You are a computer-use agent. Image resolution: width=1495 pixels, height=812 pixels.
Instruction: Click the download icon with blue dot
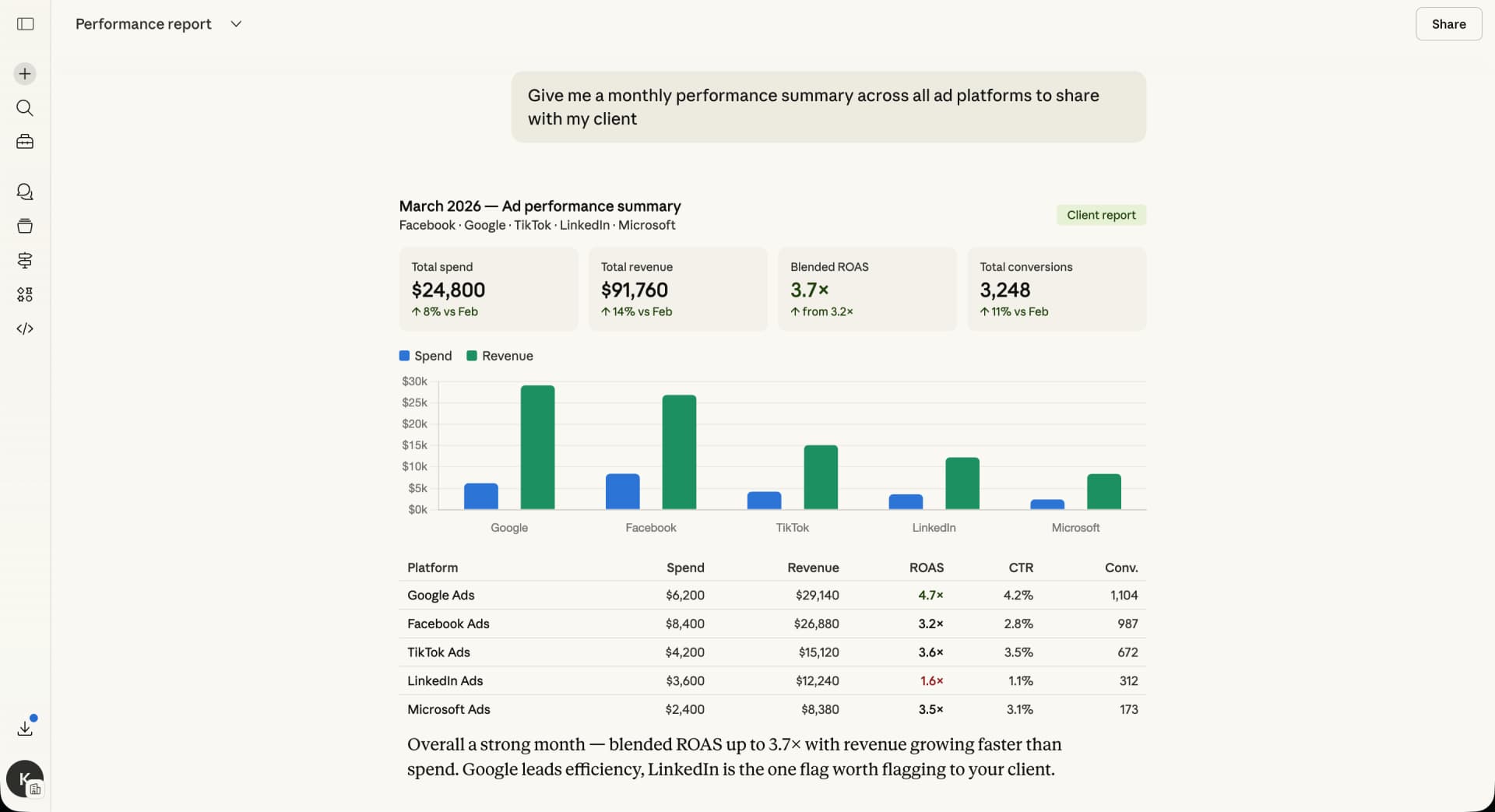tap(25, 728)
